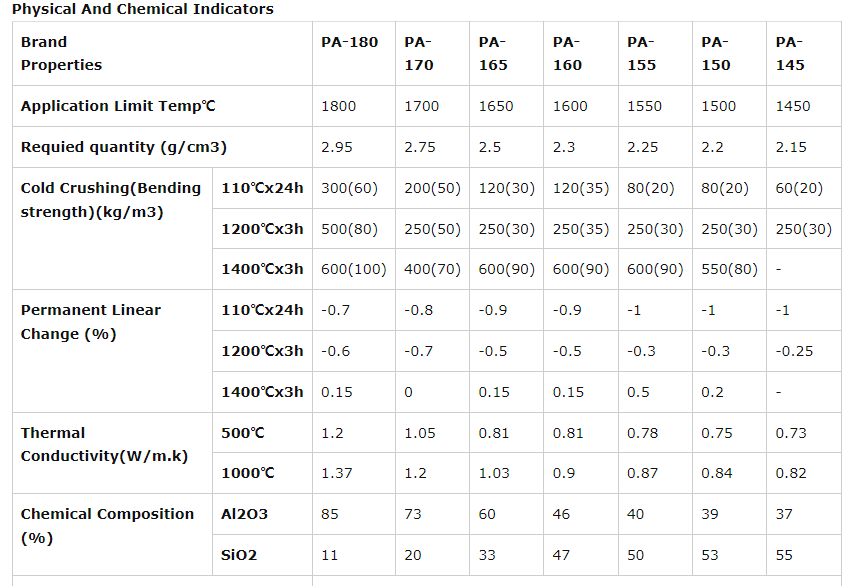Select the PA-160 brand header

pyautogui.click(x=566, y=53)
